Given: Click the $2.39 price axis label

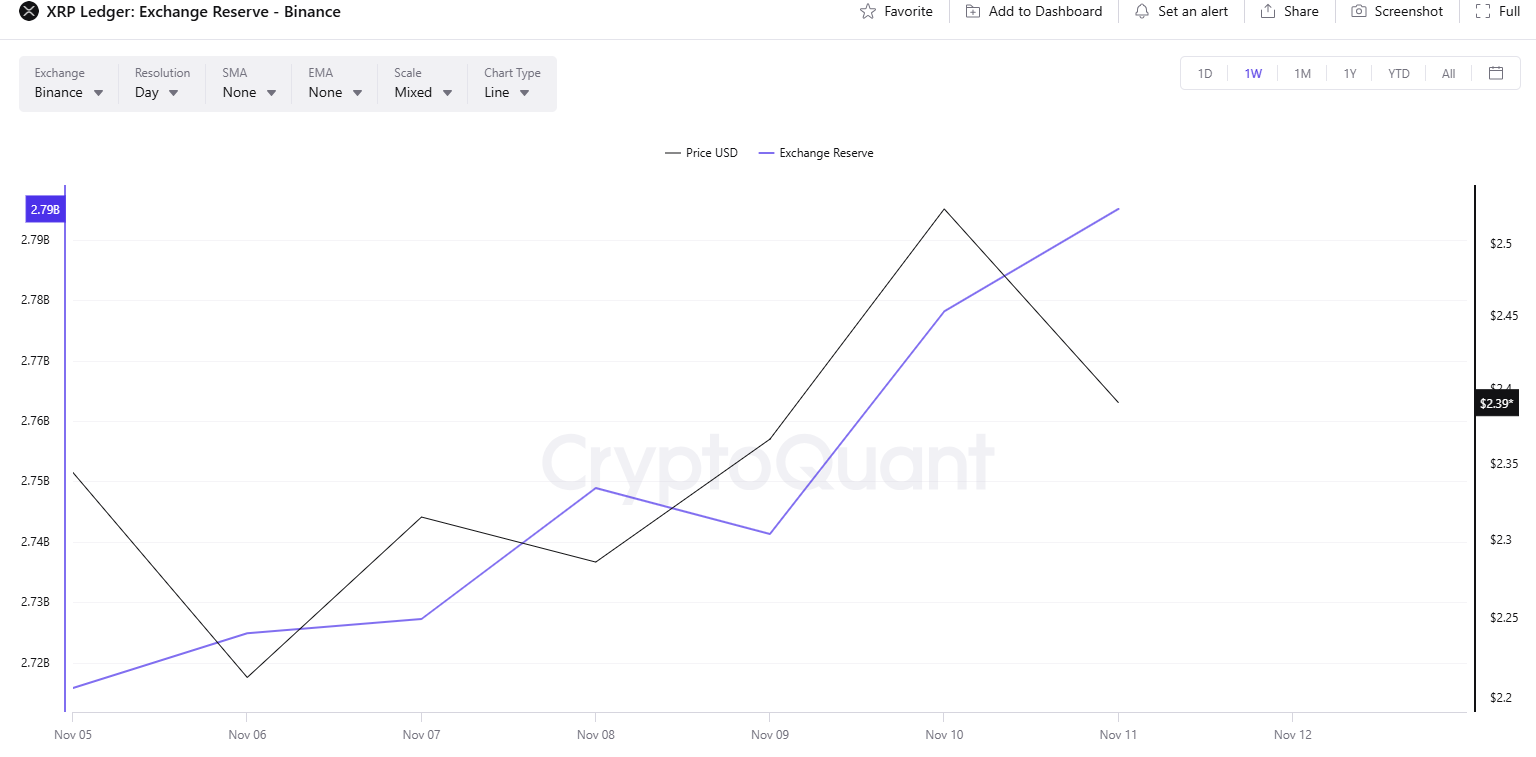Looking at the screenshot, I should click(1496, 403).
